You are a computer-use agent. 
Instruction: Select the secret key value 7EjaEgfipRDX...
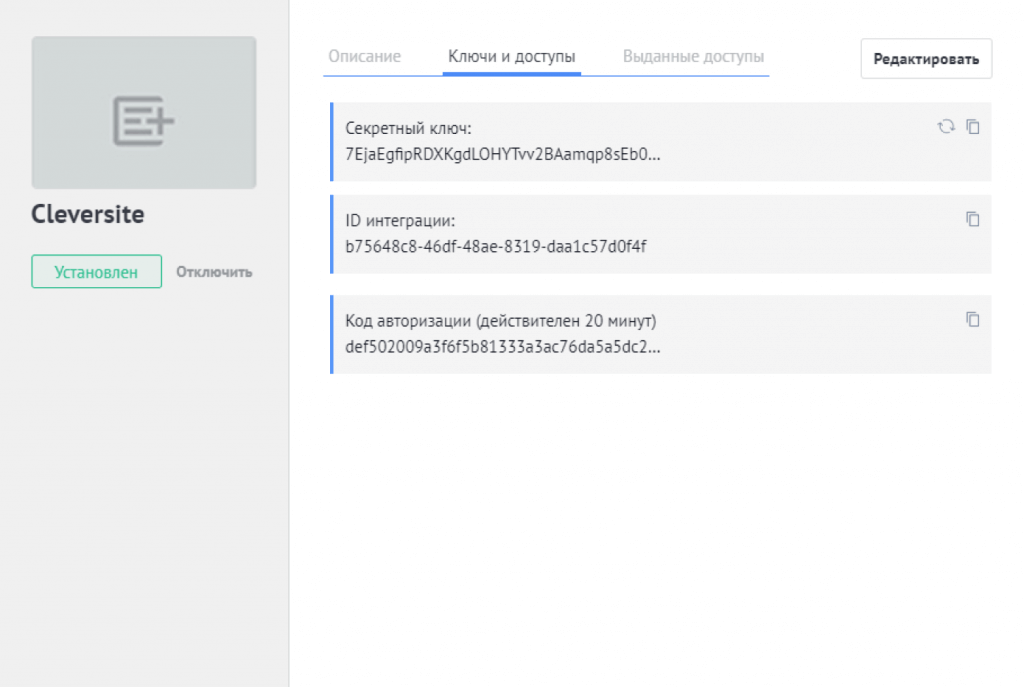503,154
